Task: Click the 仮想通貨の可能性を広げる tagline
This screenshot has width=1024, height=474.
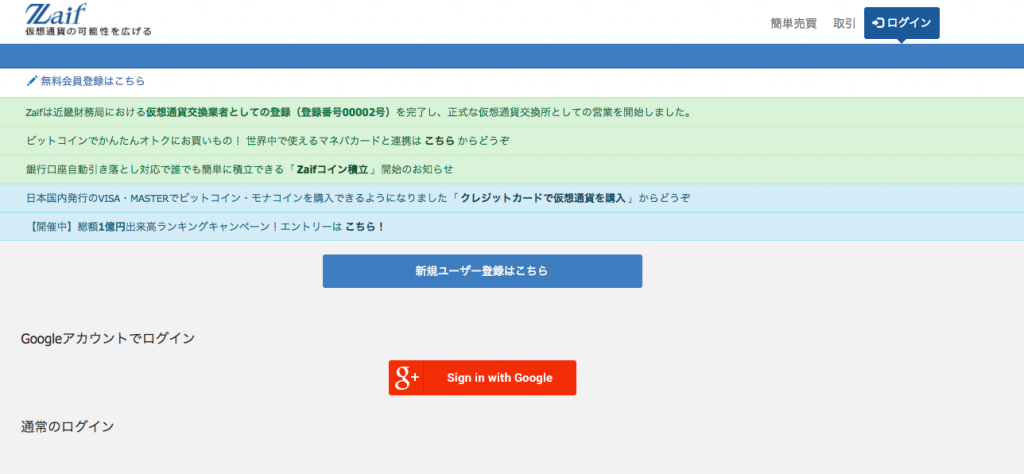Action: 88,31
